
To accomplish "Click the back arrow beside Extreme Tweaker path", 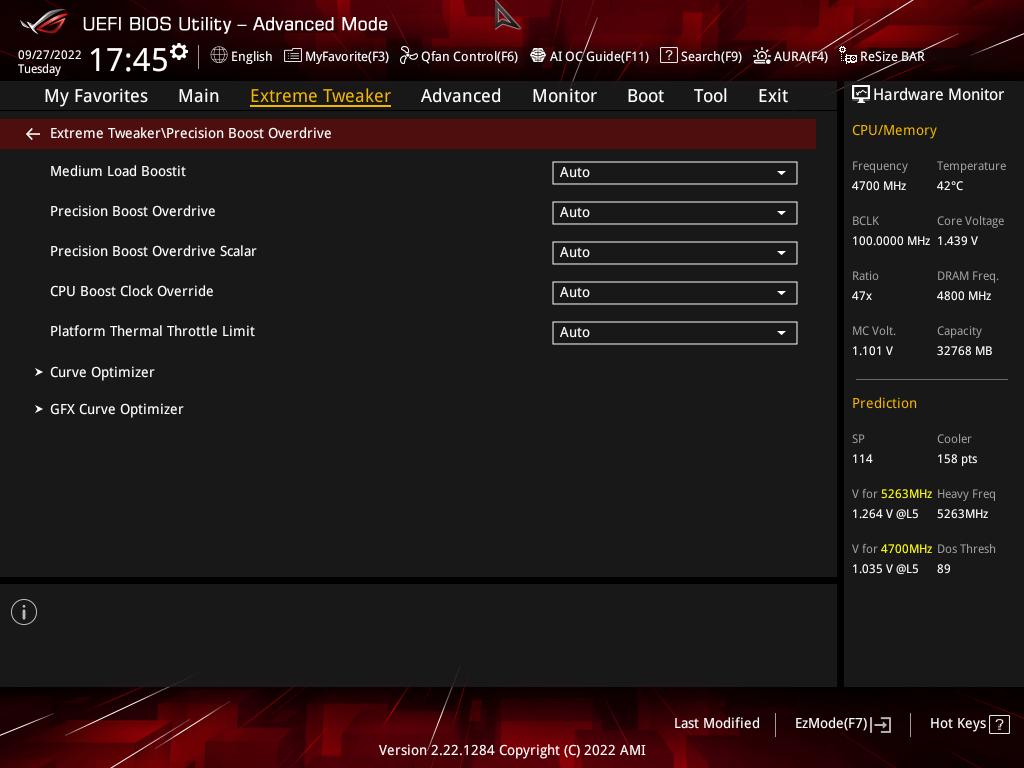I will (33, 134).
